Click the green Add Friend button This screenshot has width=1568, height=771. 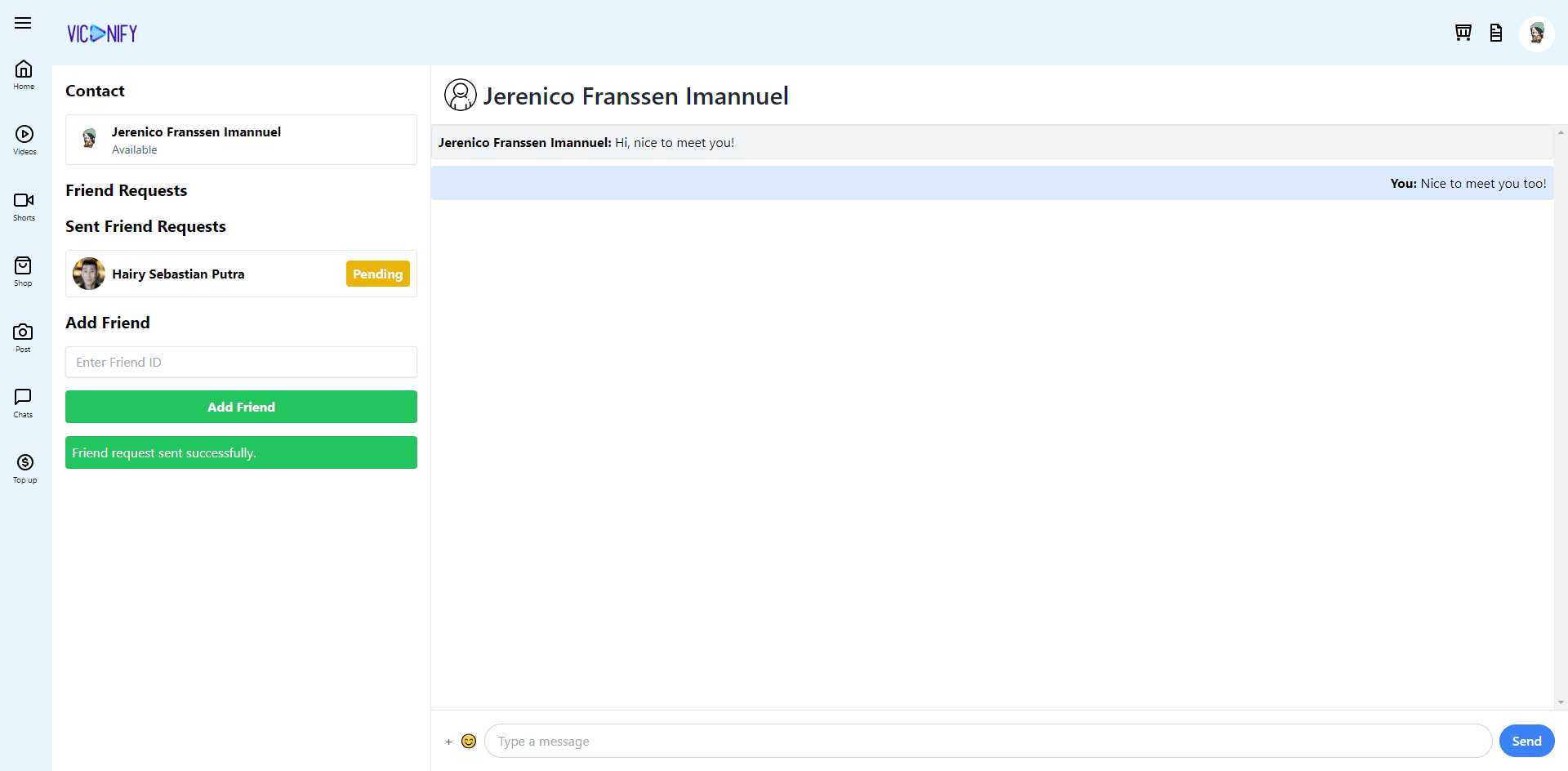point(241,407)
